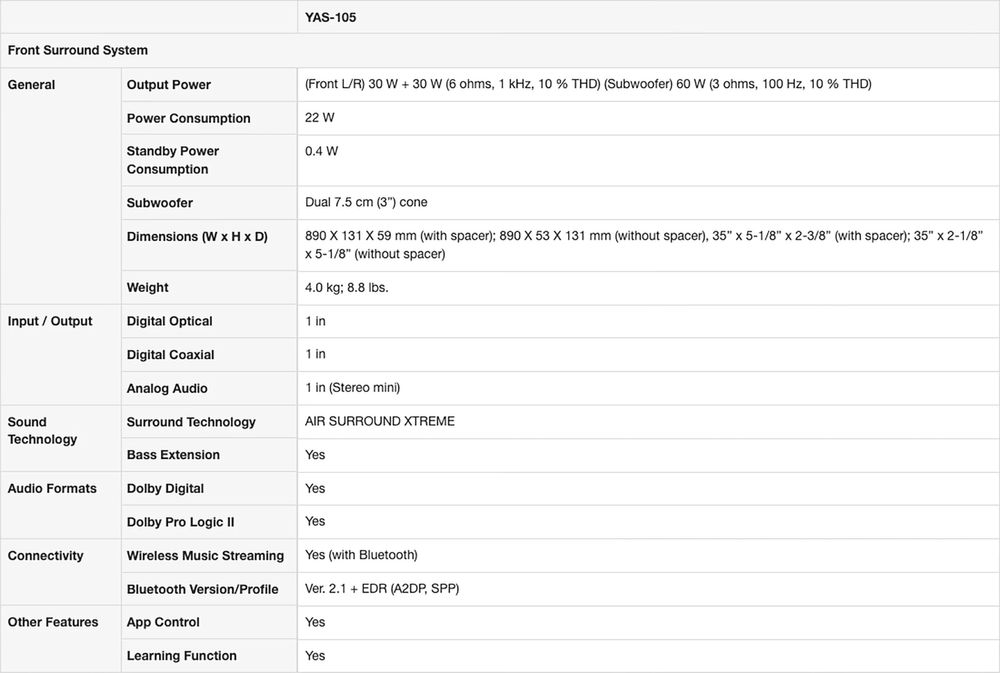Select the Standby Power Consumption label
This screenshot has width=1000, height=673.
pyautogui.click(x=173, y=160)
